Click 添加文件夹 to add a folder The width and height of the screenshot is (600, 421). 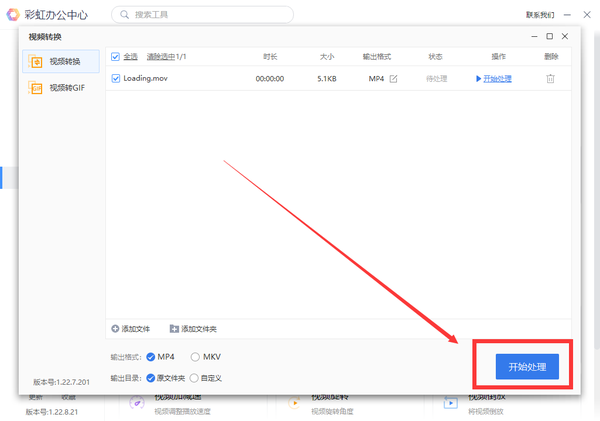point(193,329)
